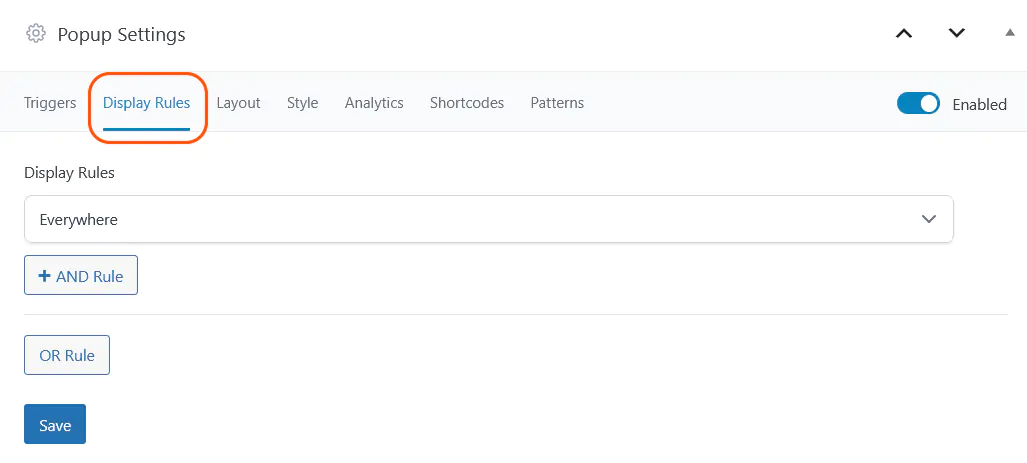View the Analytics tab
The image size is (1027, 463).
tap(374, 103)
